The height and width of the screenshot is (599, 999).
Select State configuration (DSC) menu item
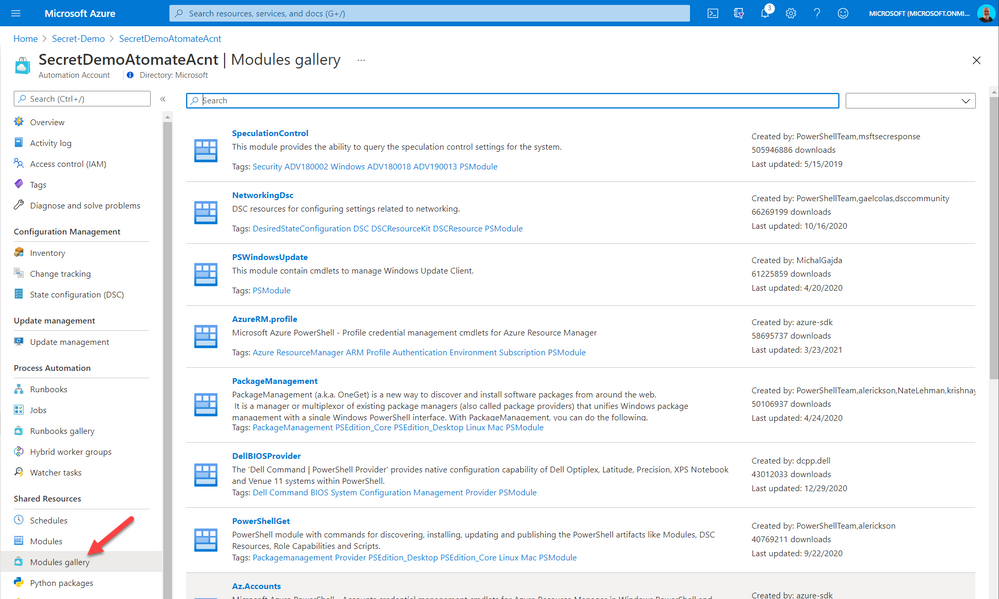(x=79, y=295)
